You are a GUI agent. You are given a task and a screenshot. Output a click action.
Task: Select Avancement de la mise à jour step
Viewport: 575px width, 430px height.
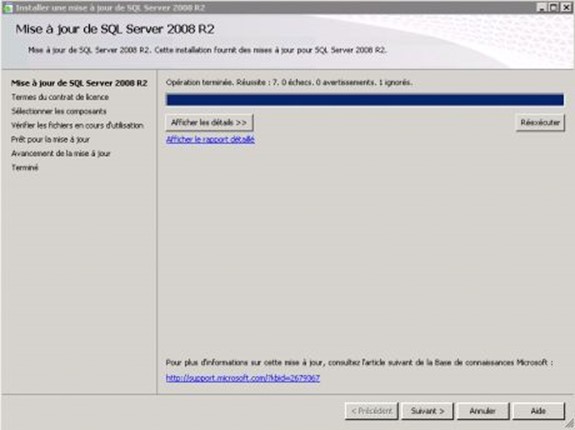click(61, 153)
